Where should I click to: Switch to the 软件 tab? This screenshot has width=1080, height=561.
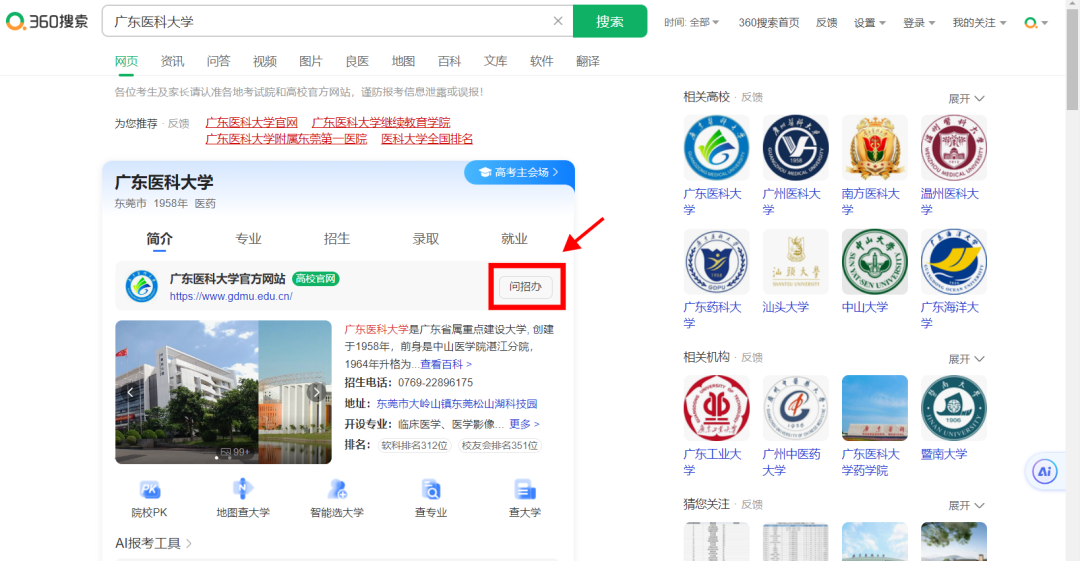541,61
